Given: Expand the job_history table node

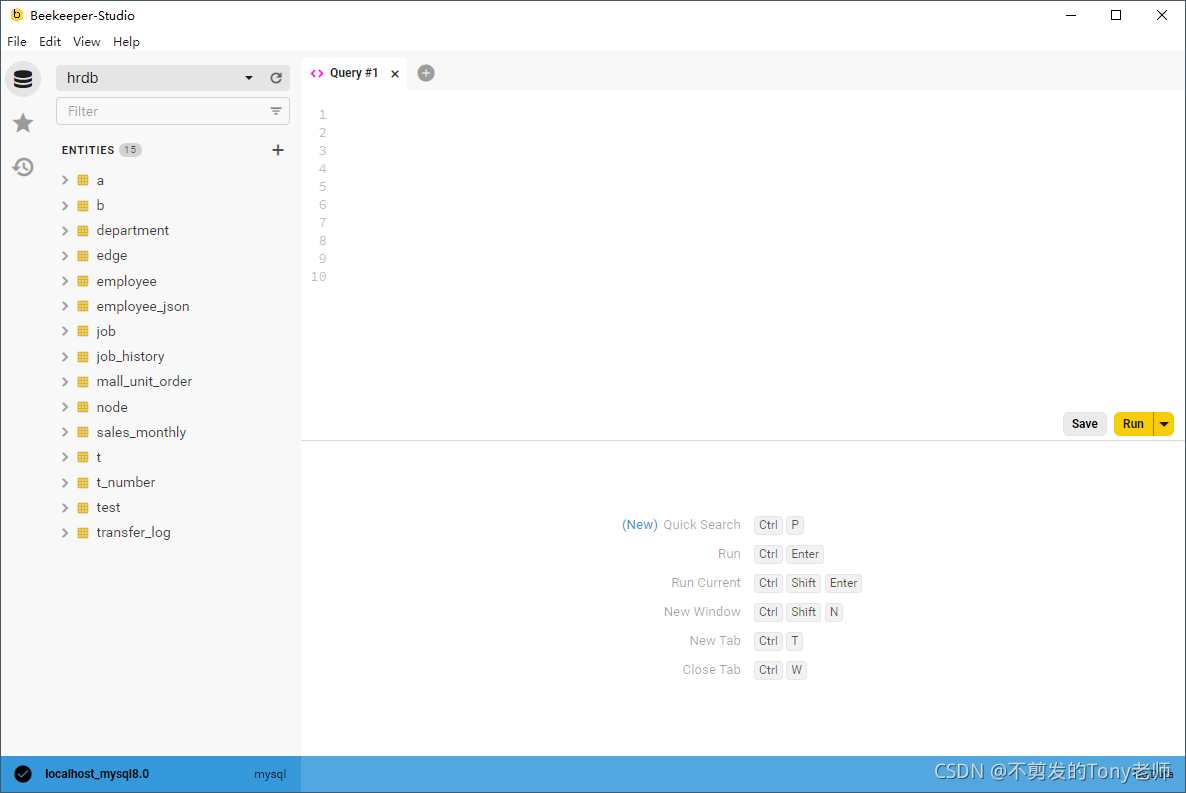Looking at the screenshot, I should point(65,357).
